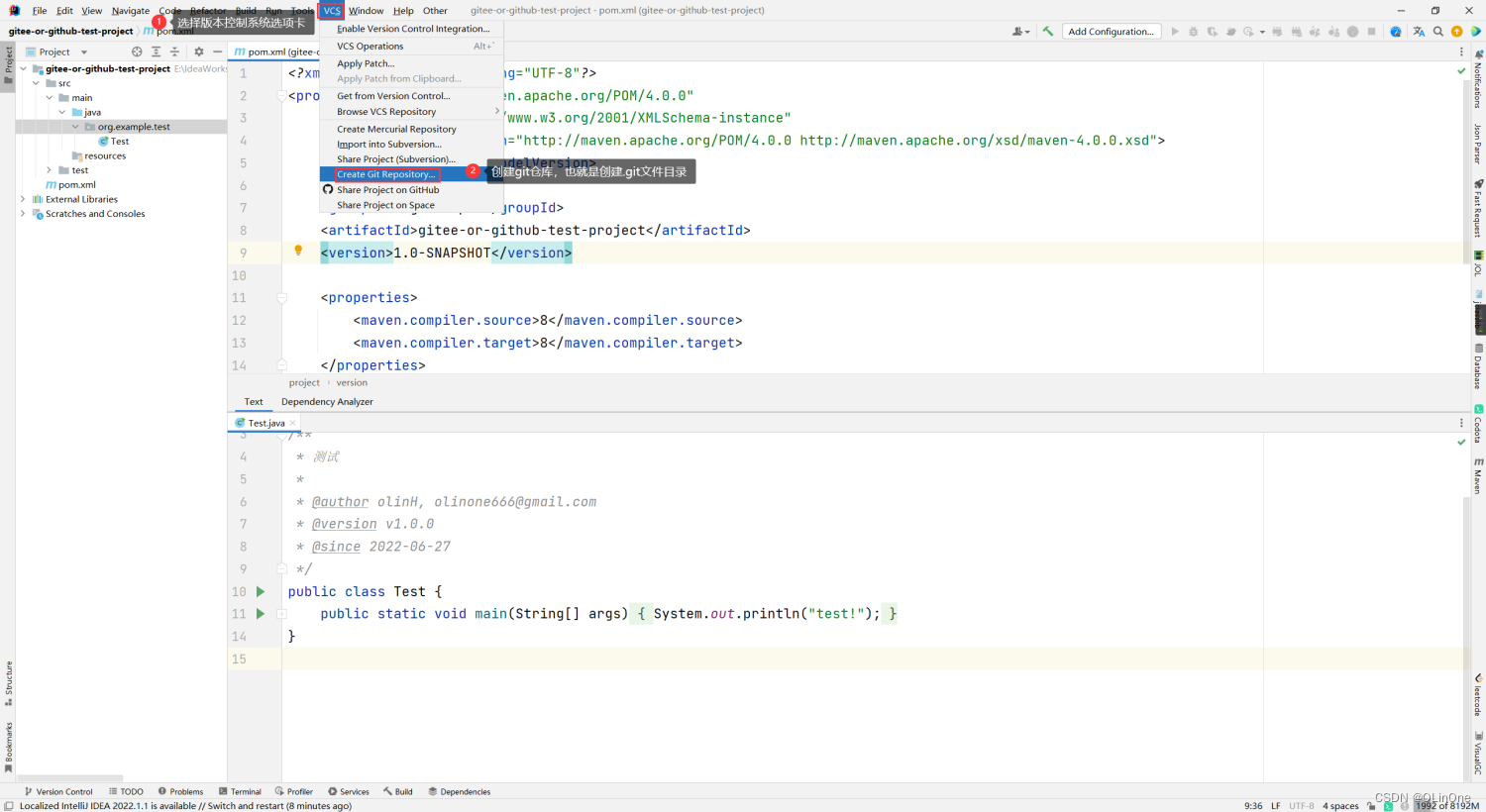Click the IDEA update notification in status bar
This screenshot has height=812, width=1486.
point(185,806)
